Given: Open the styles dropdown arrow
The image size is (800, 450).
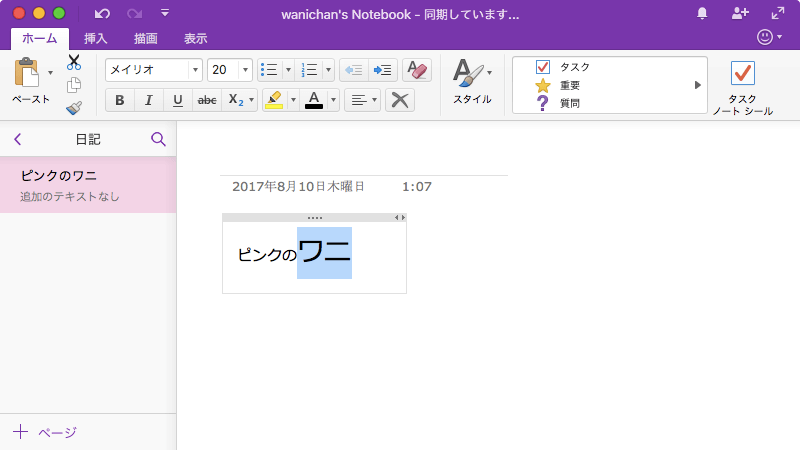Looking at the screenshot, I should (489, 73).
